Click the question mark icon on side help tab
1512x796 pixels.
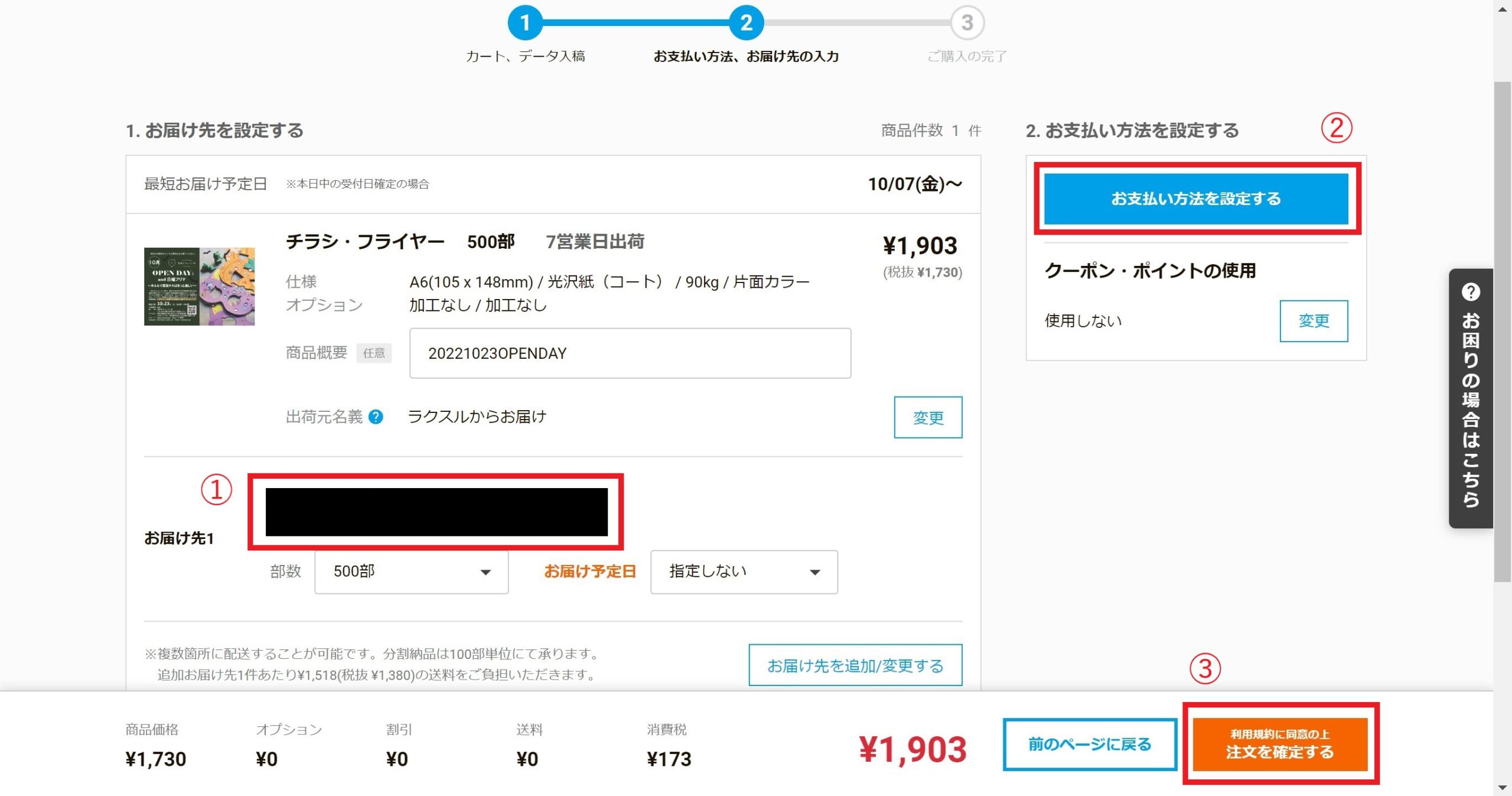tap(1471, 292)
